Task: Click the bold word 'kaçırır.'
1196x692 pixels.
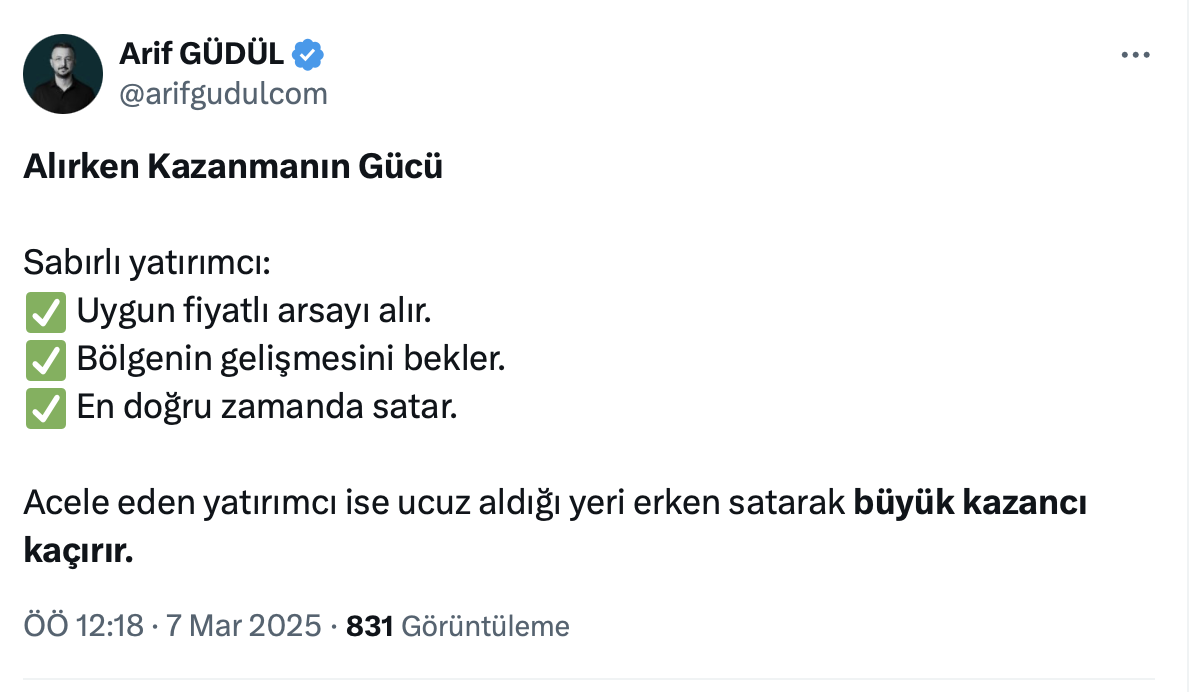Action: (x=78, y=551)
